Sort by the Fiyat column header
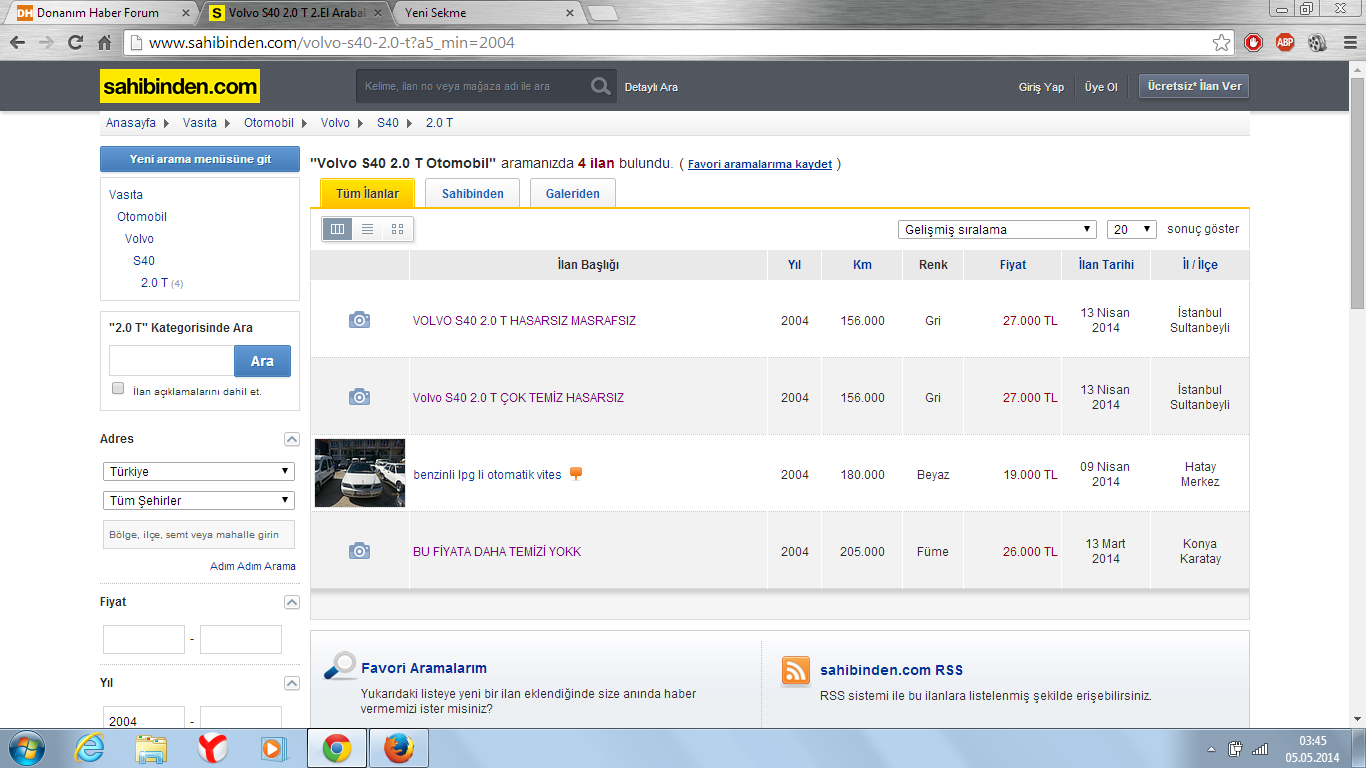The height and width of the screenshot is (768, 1366). point(1013,265)
